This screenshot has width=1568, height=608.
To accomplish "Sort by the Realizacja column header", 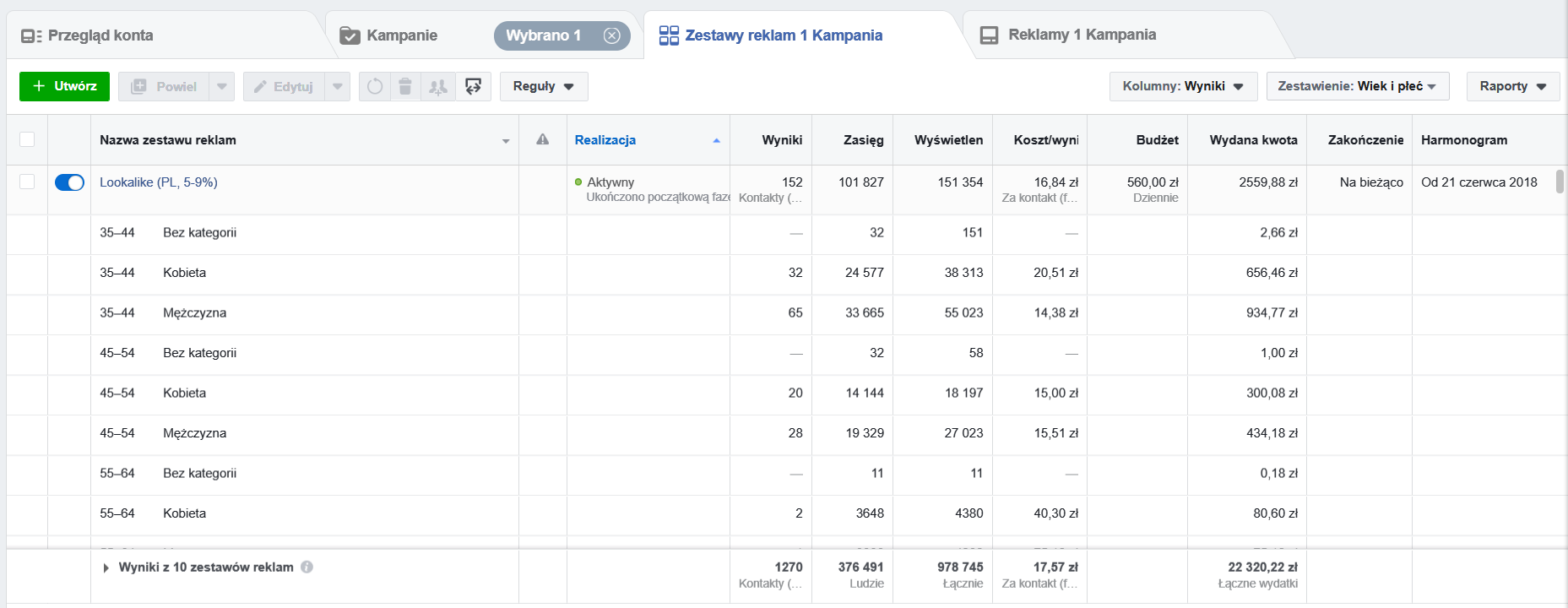I will (x=605, y=140).
